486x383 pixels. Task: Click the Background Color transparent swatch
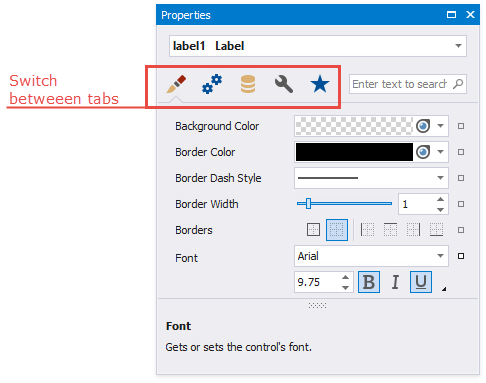coord(354,126)
